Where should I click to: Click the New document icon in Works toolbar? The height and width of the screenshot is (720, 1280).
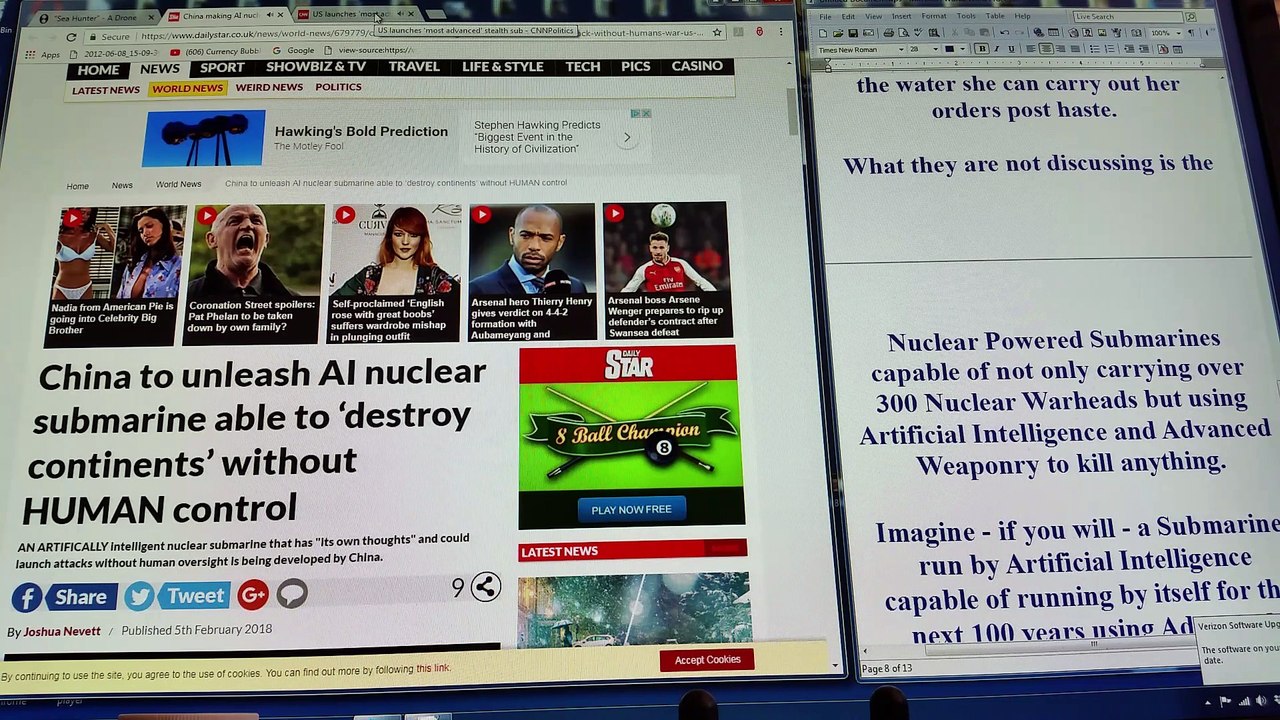(x=822, y=33)
